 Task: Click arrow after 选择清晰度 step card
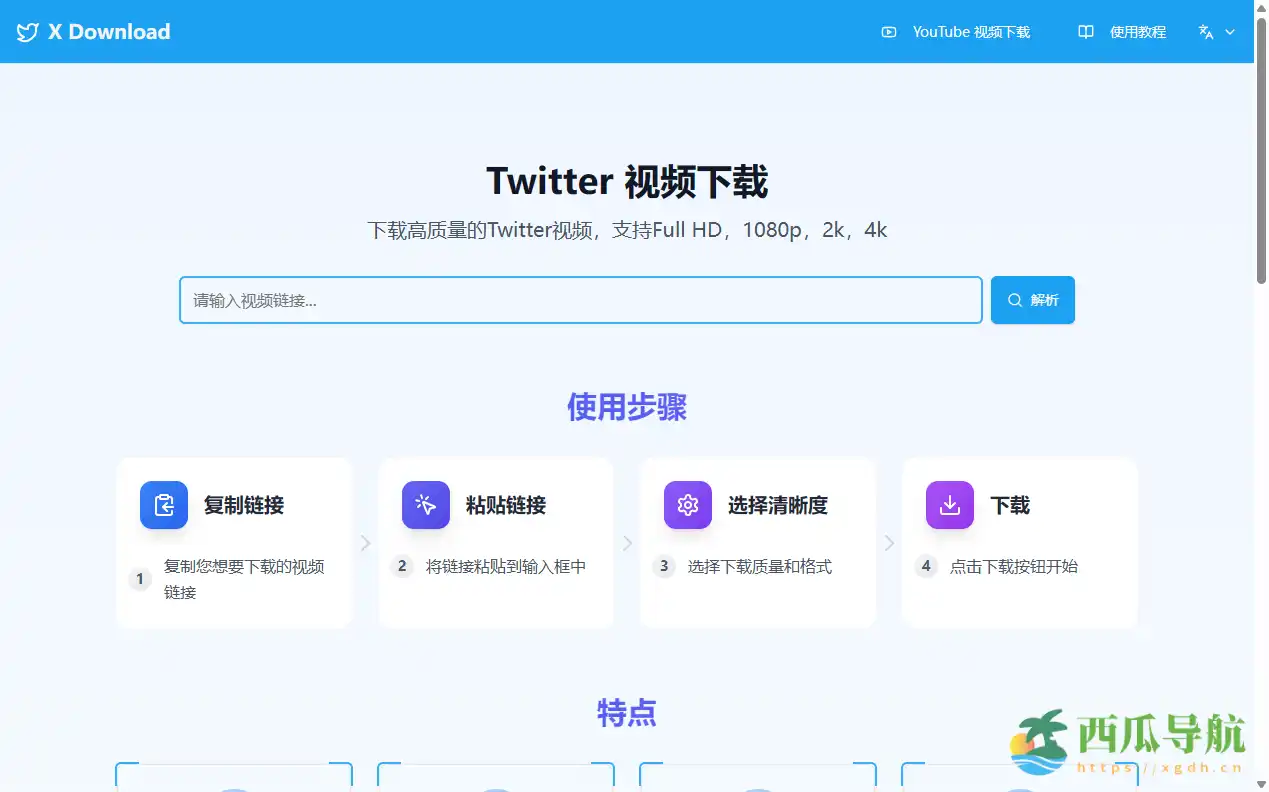coord(889,542)
